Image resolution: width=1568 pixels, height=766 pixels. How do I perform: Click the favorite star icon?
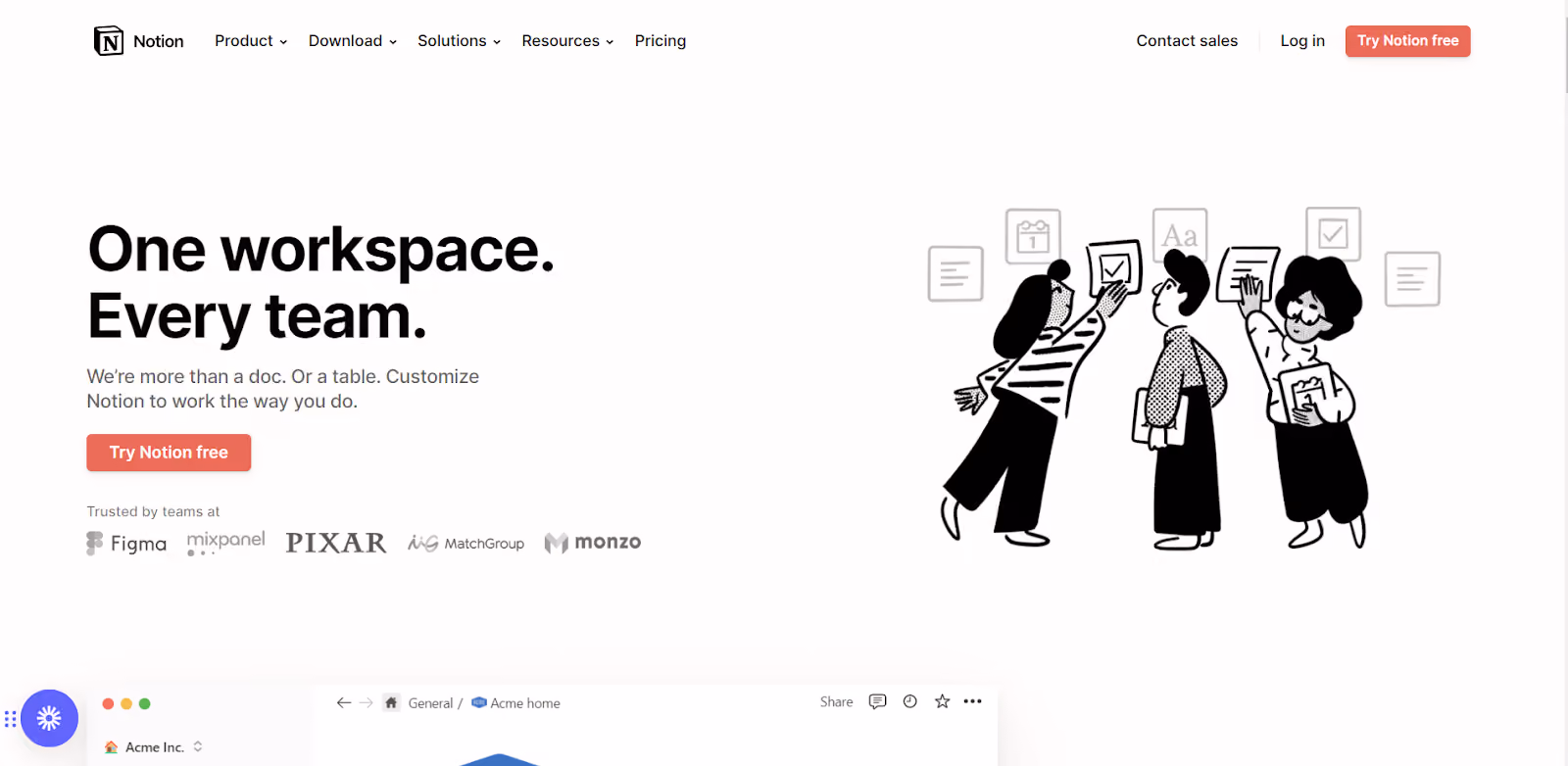pyautogui.click(x=942, y=701)
